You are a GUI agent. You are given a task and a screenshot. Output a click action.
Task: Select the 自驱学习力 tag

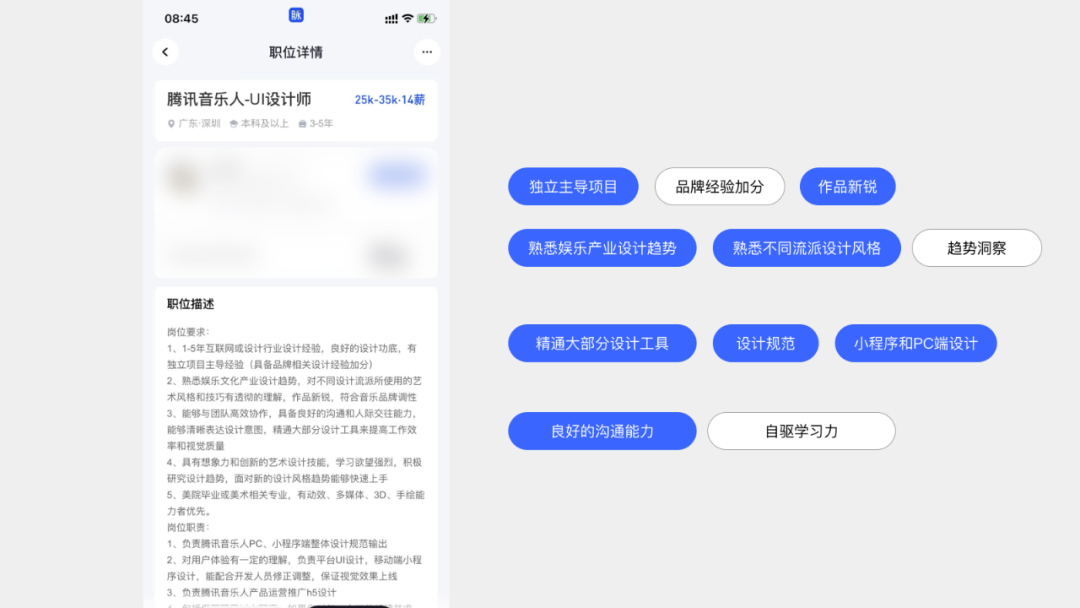801,431
